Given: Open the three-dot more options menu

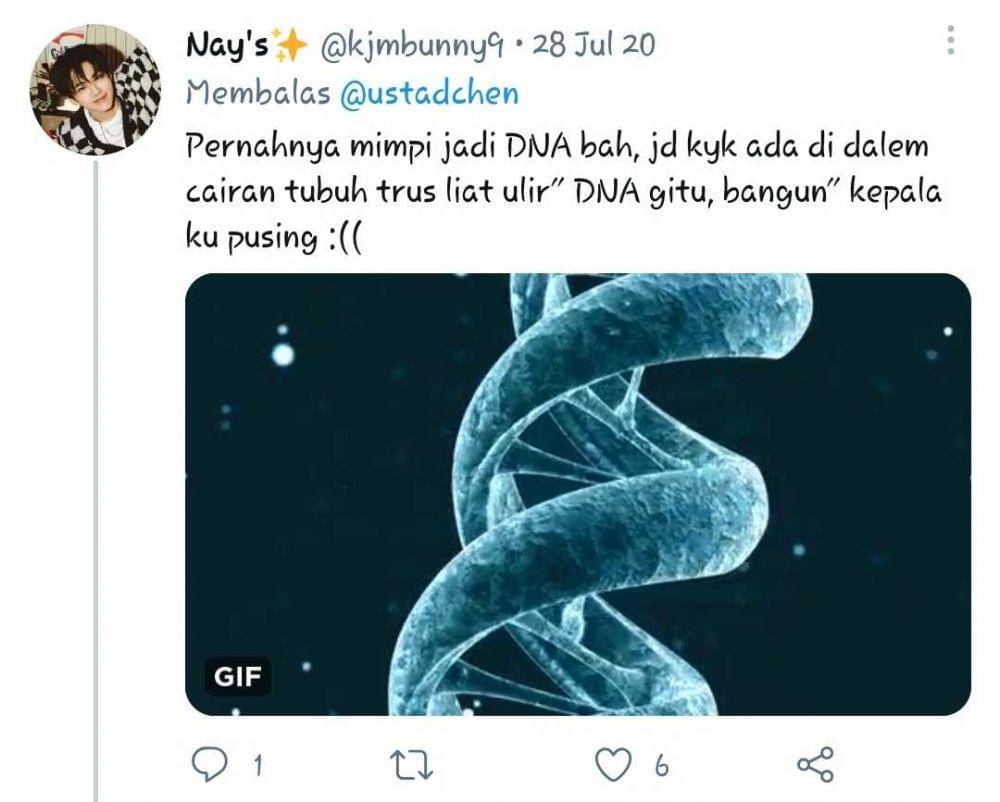Looking at the screenshot, I should click(951, 40).
